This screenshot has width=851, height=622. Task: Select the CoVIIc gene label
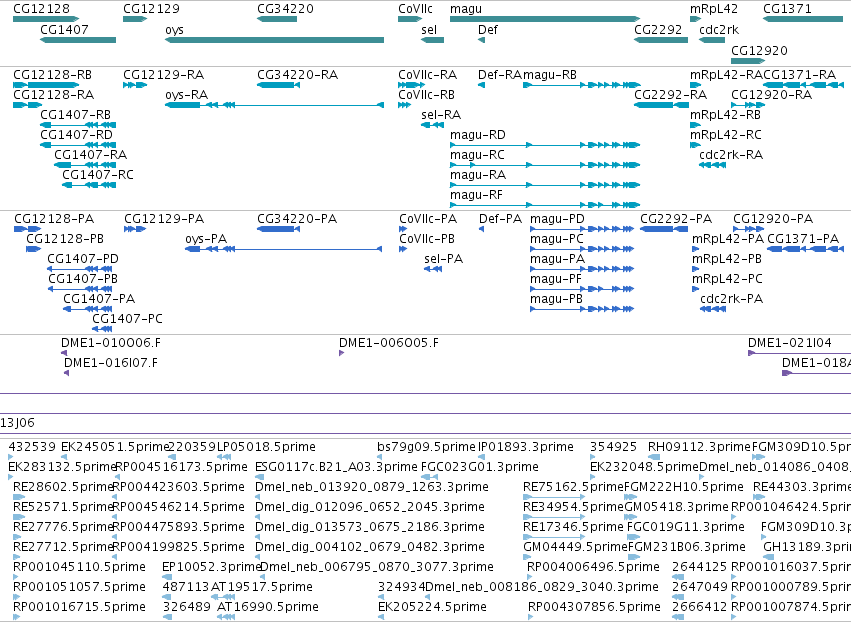[416, 9]
